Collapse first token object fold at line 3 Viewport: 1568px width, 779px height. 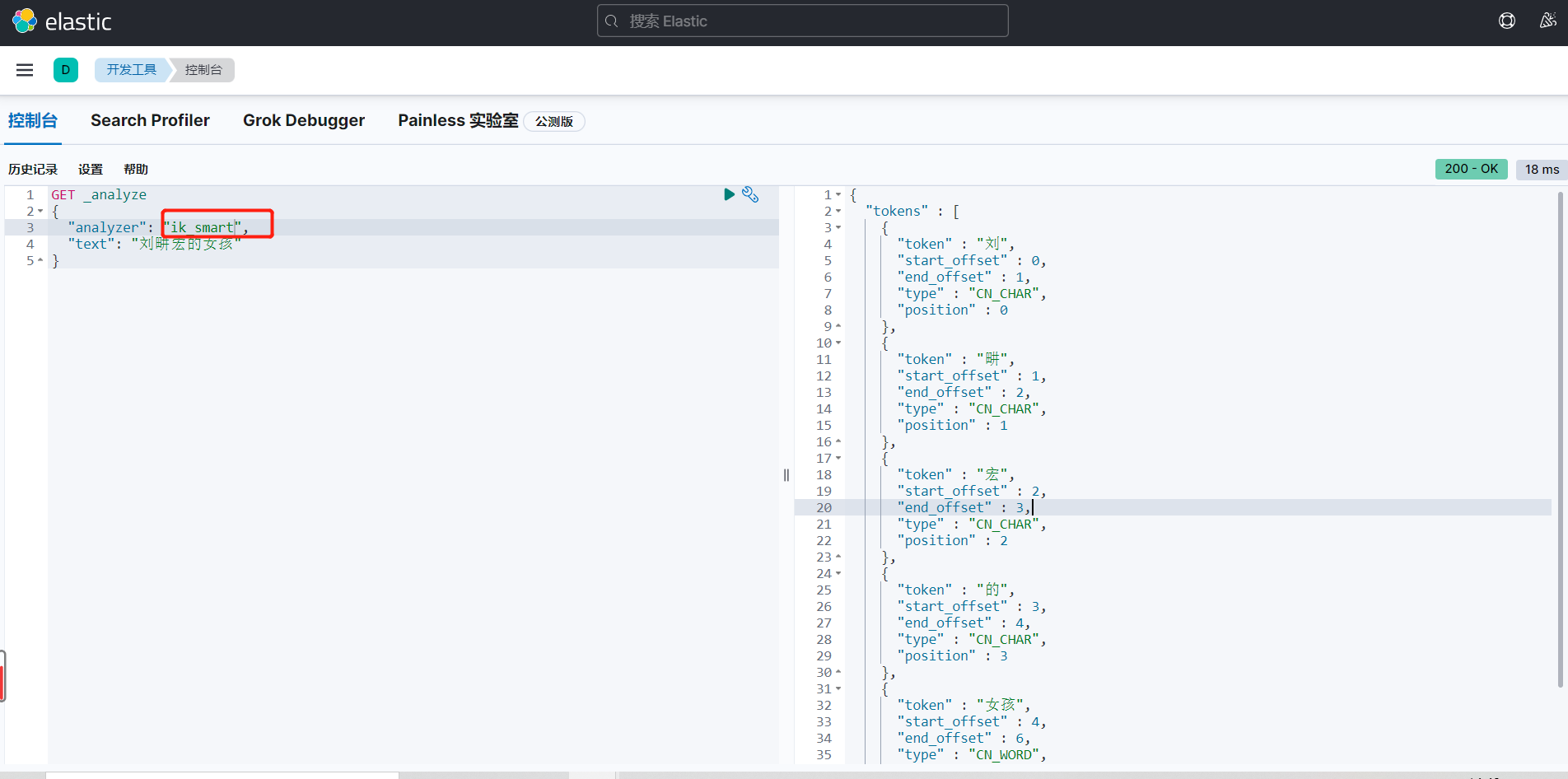click(838, 228)
